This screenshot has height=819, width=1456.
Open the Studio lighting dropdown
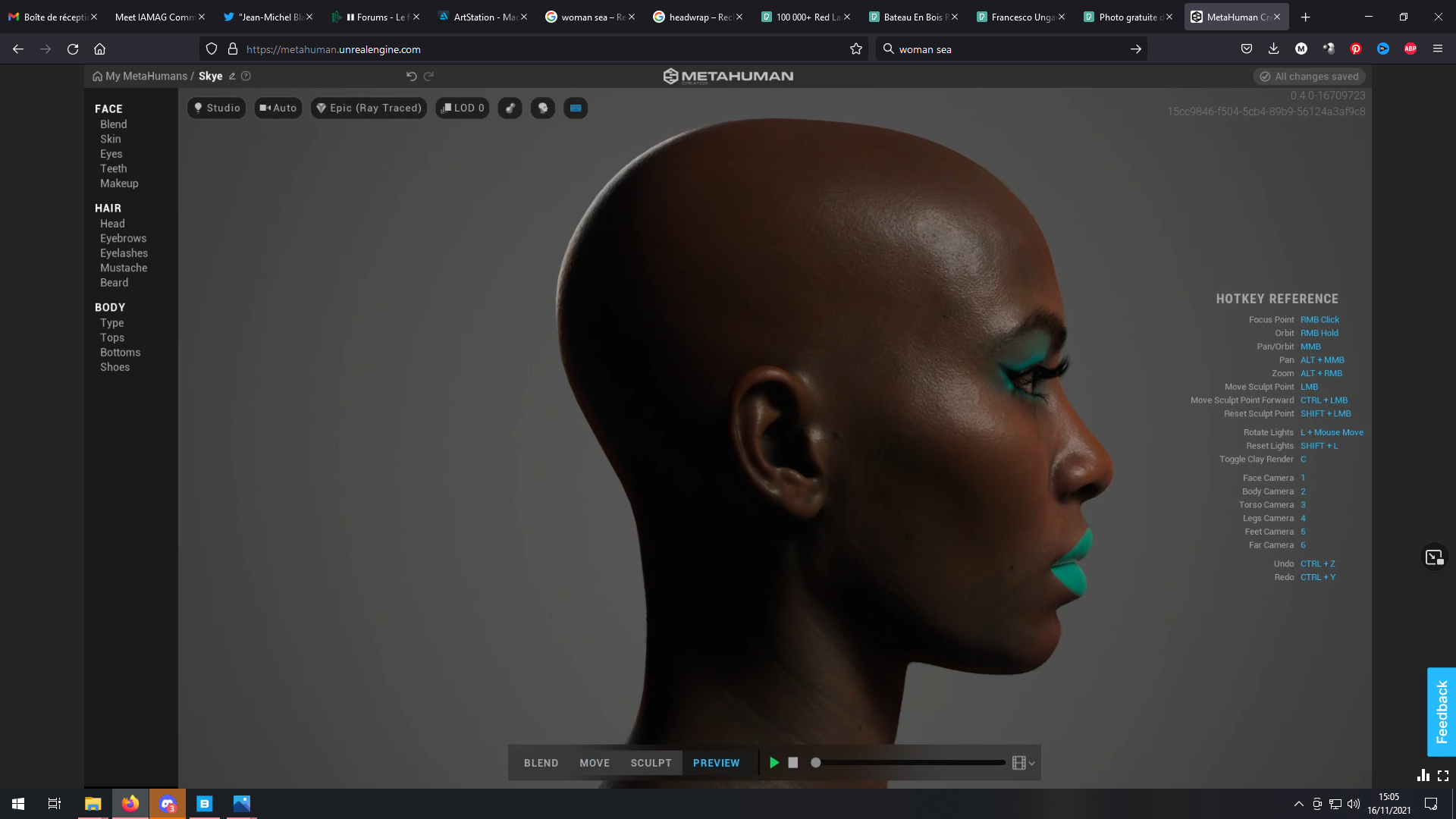pyautogui.click(x=217, y=108)
